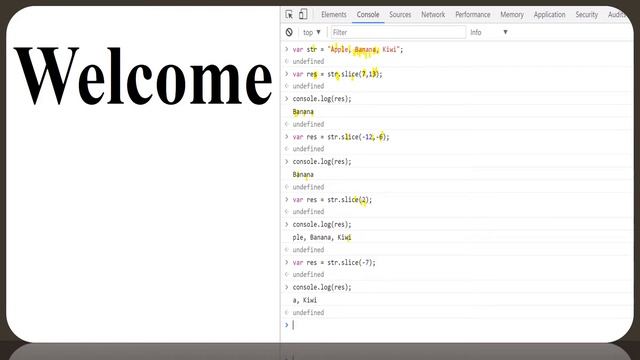Open the Security tab

click(x=587, y=15)
